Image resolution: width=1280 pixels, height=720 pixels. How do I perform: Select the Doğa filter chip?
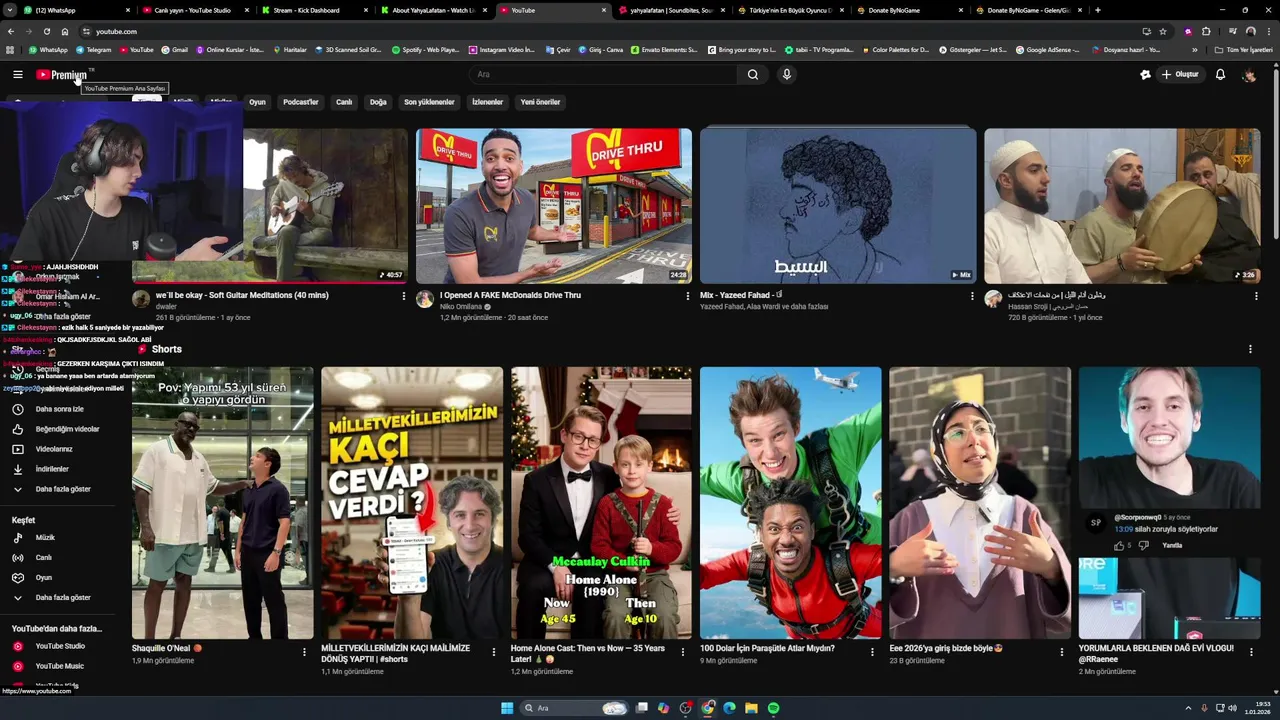[x=378, y=102]
